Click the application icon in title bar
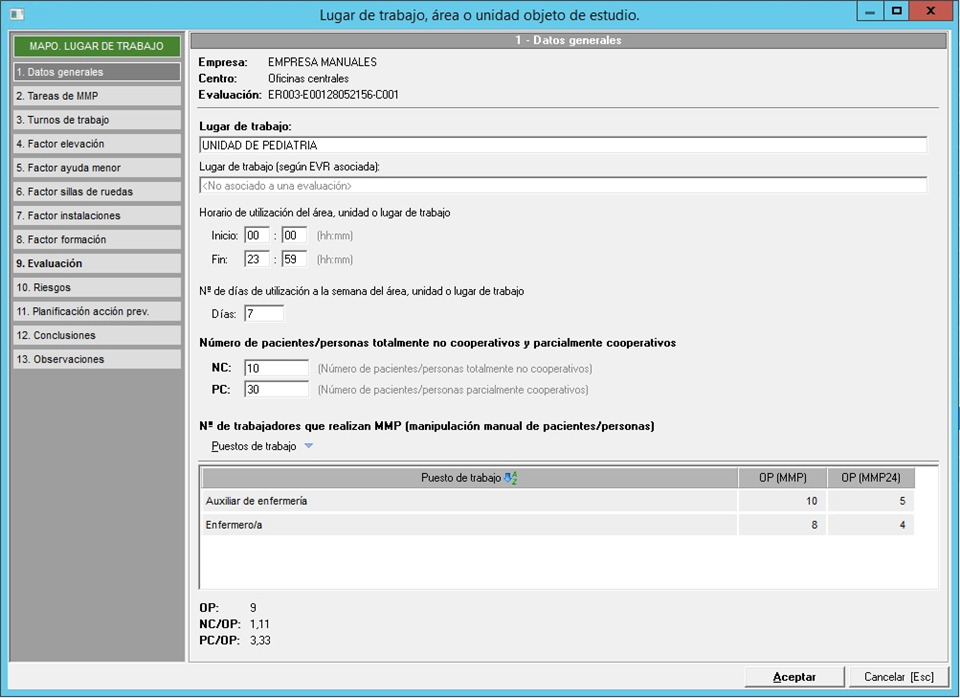Screen dimensions: 960x698 pyautogui.click(x=15, y=15)
